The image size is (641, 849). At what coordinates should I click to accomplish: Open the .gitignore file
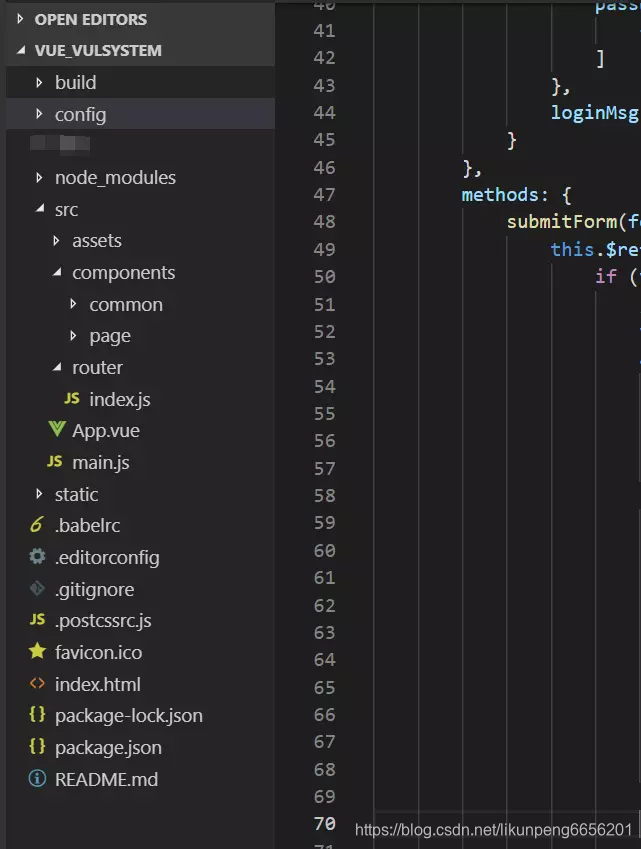coord(94,590)
